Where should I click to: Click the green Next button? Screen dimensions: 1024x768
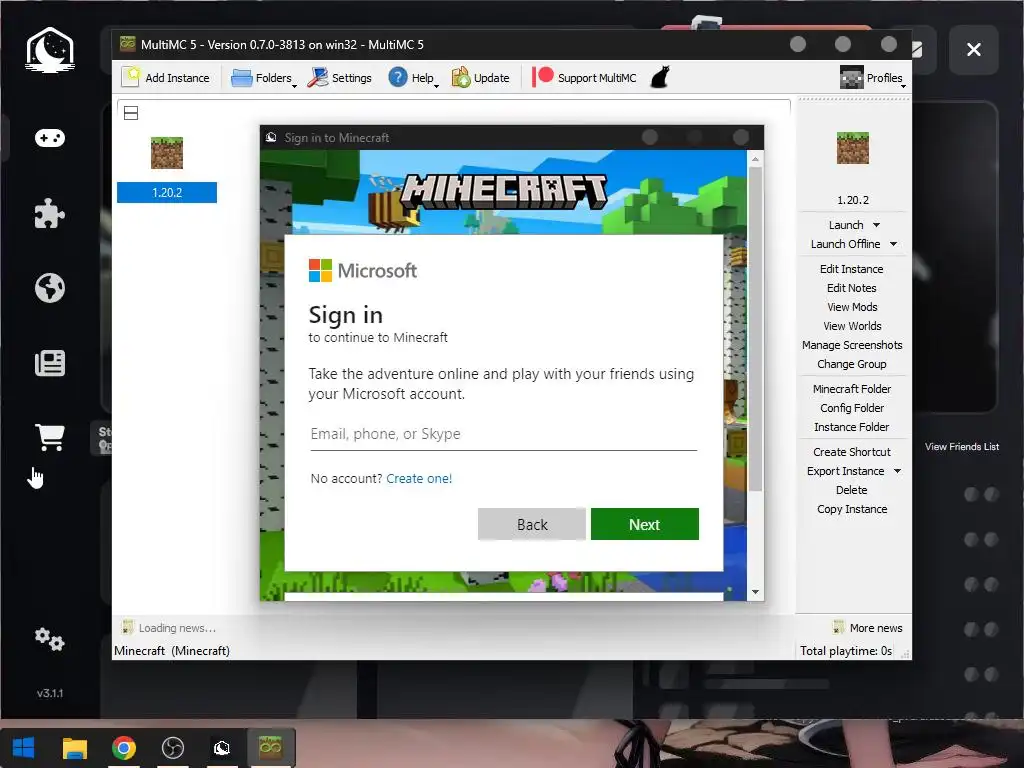(x=645, y=524)
